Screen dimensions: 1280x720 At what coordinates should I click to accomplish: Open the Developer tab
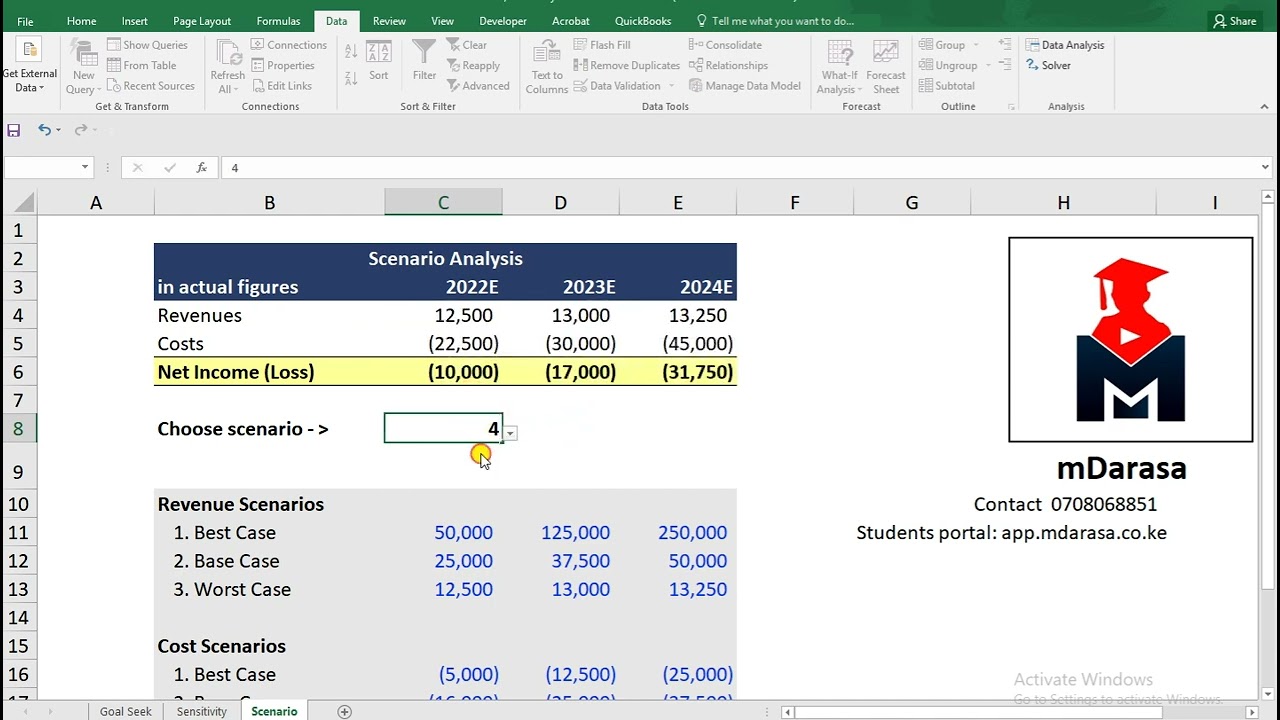pos(504,21)
